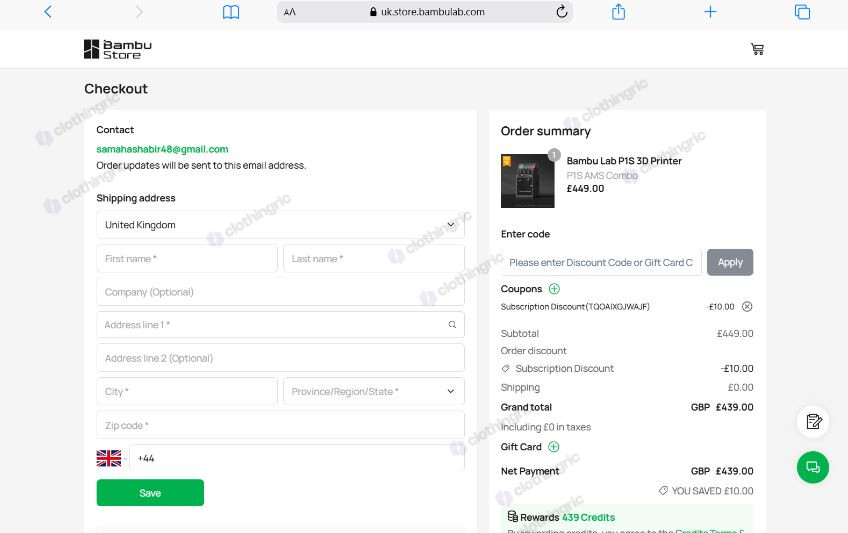Click the Grand total GBP £439.00 amount

pyautogui.click(x=722, y=407)
